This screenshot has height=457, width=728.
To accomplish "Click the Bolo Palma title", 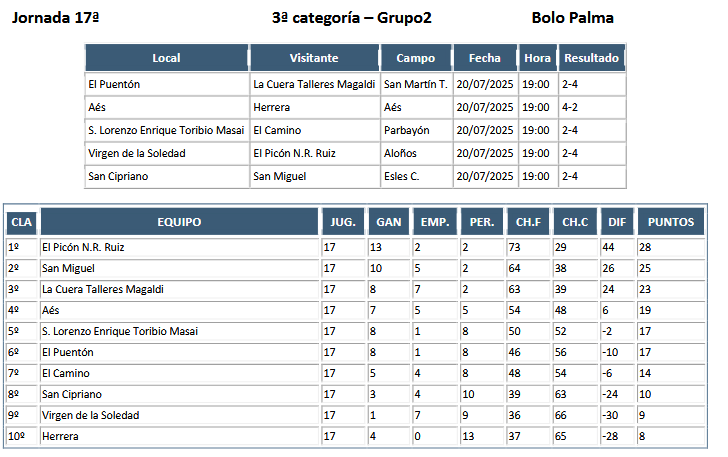I will pos(572,18).
